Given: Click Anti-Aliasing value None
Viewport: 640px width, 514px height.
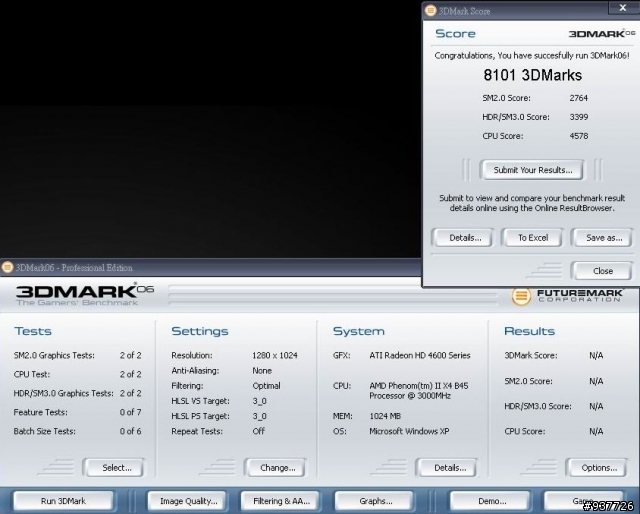Looking at the screenshot, I should pos(262,371).
